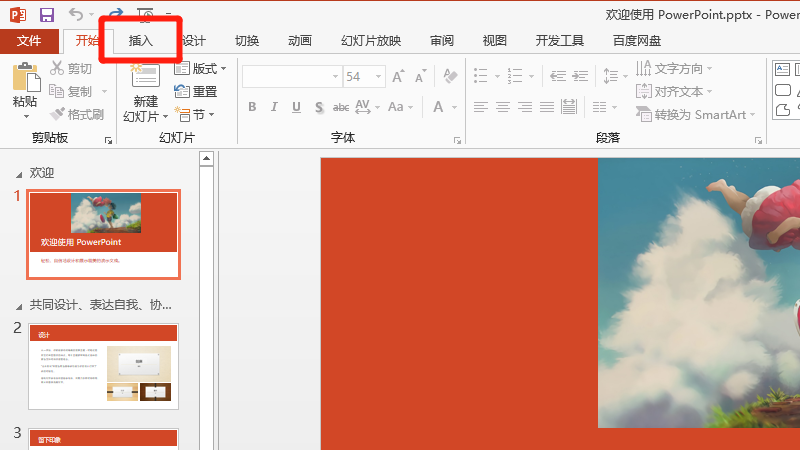800x450 pixels.
Task: Click the New Slide (新建幻灯片) icon
Action: [145, 77]
